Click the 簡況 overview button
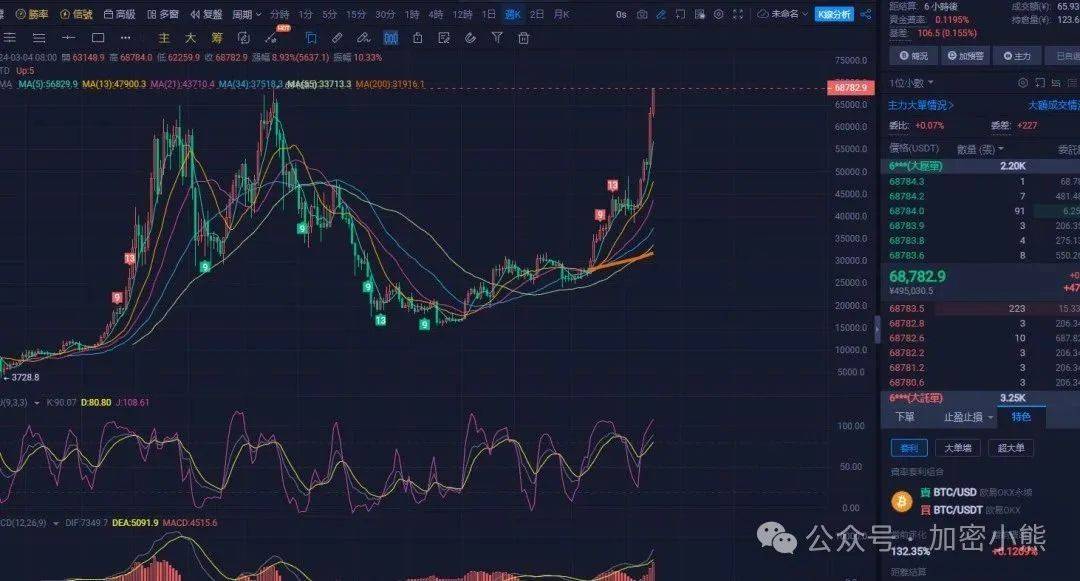The width and height of the screenshot is (1080, 581). tap(913, 56)
